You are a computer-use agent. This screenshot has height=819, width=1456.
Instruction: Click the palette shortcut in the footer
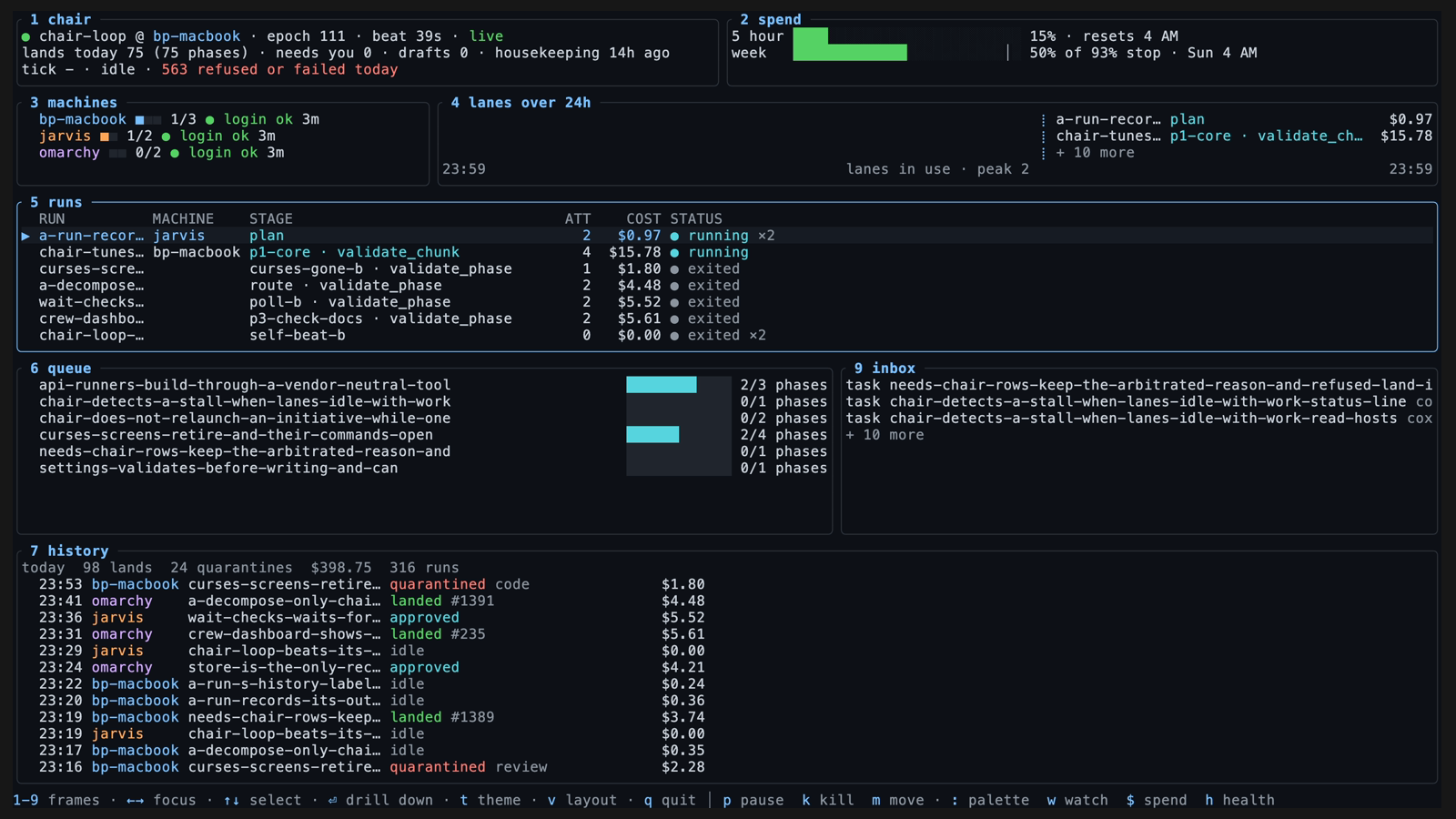pos(990,800)
